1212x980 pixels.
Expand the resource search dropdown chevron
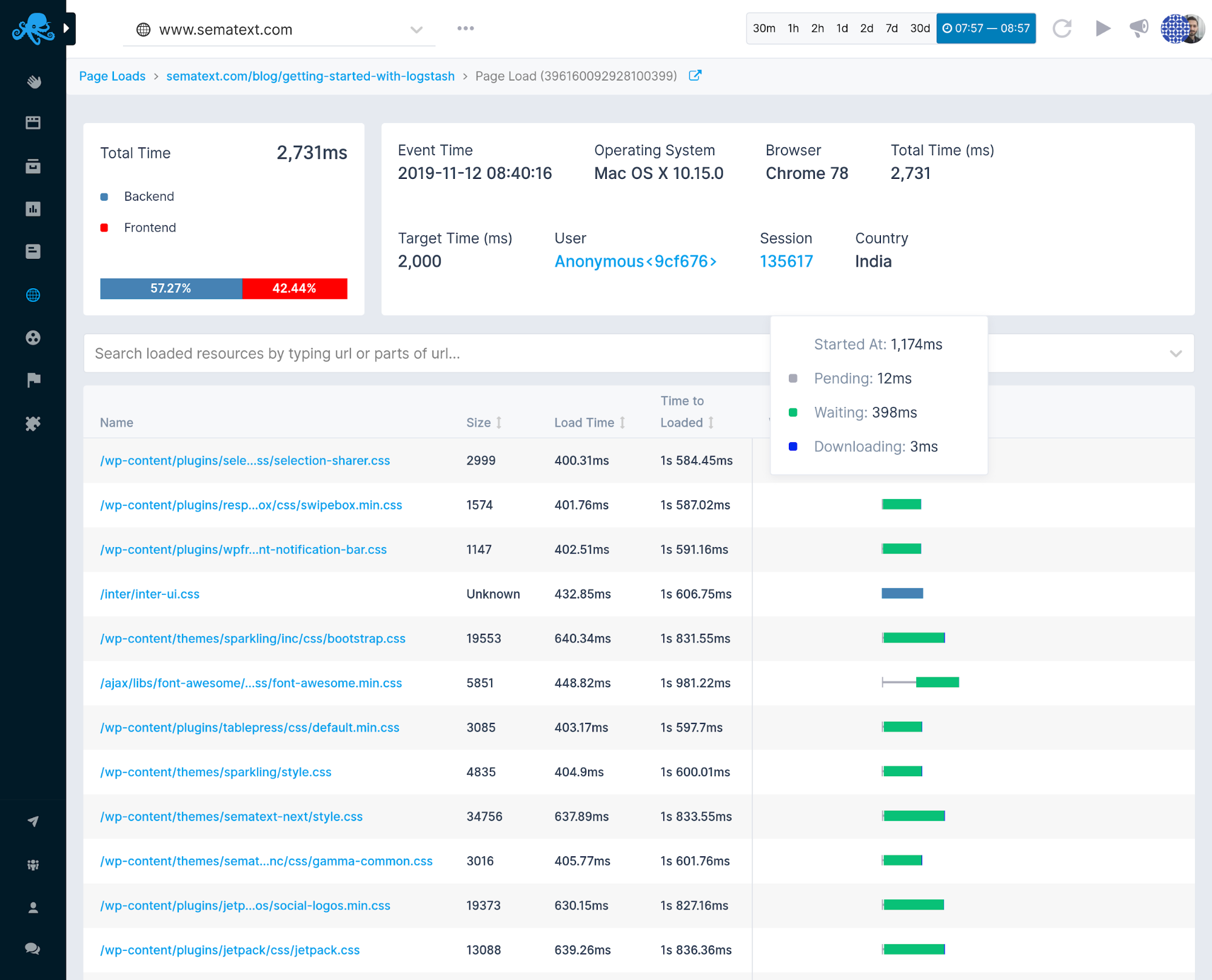point(1176,354)
